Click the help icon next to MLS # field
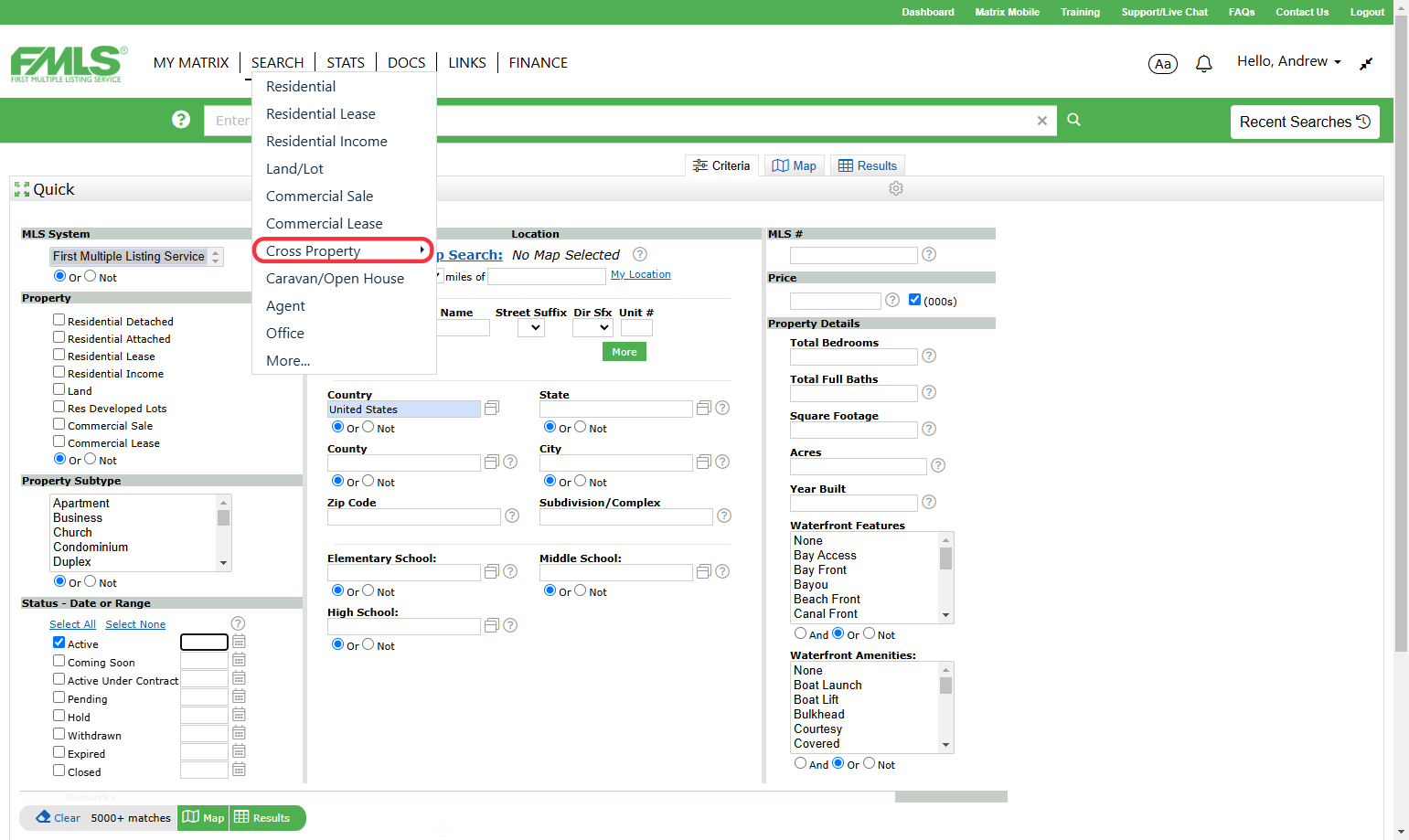Screen dimensions: 1409x840 click(929, 254)
